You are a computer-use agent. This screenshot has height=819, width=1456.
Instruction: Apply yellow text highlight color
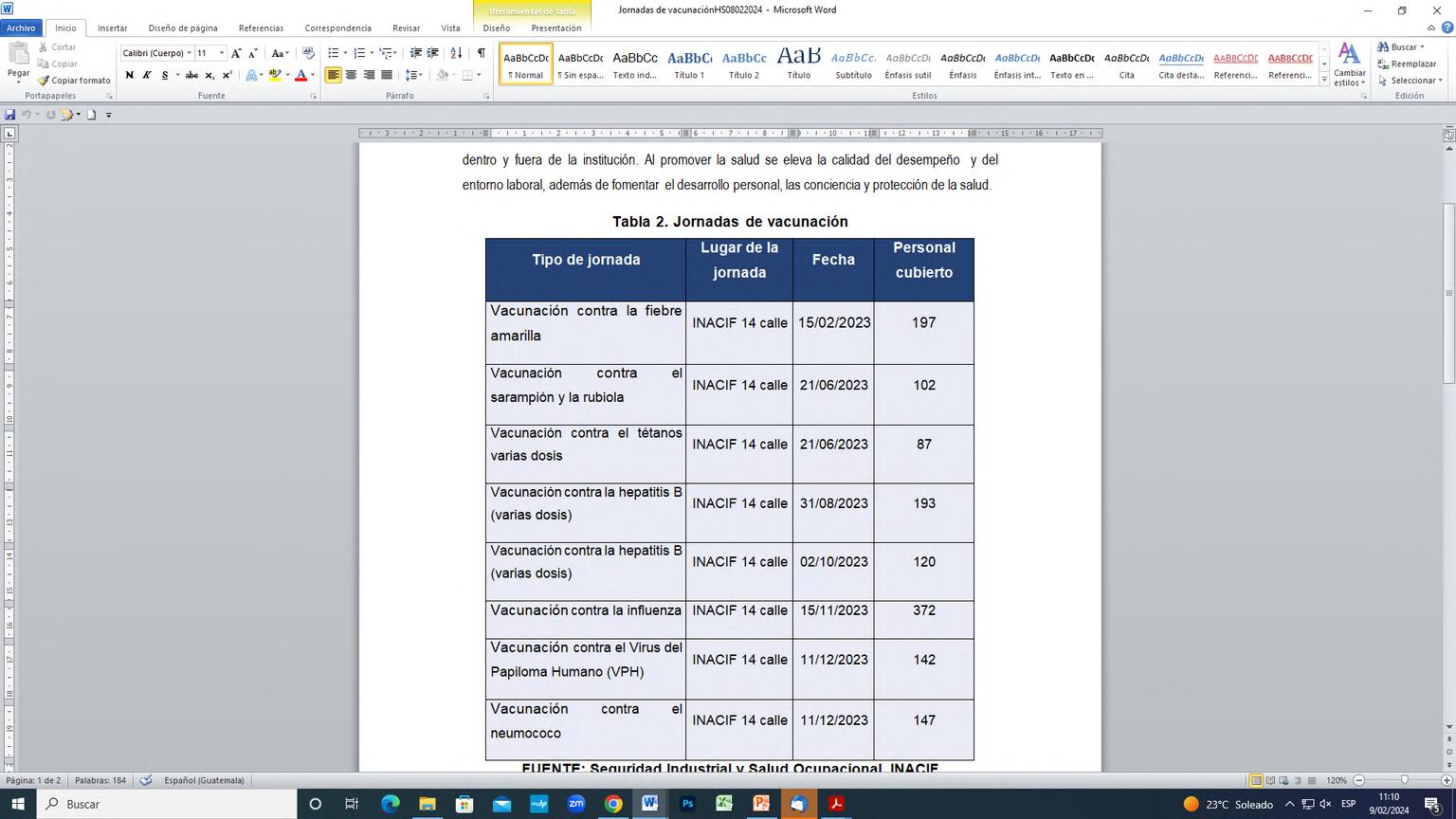pos(274,75)
